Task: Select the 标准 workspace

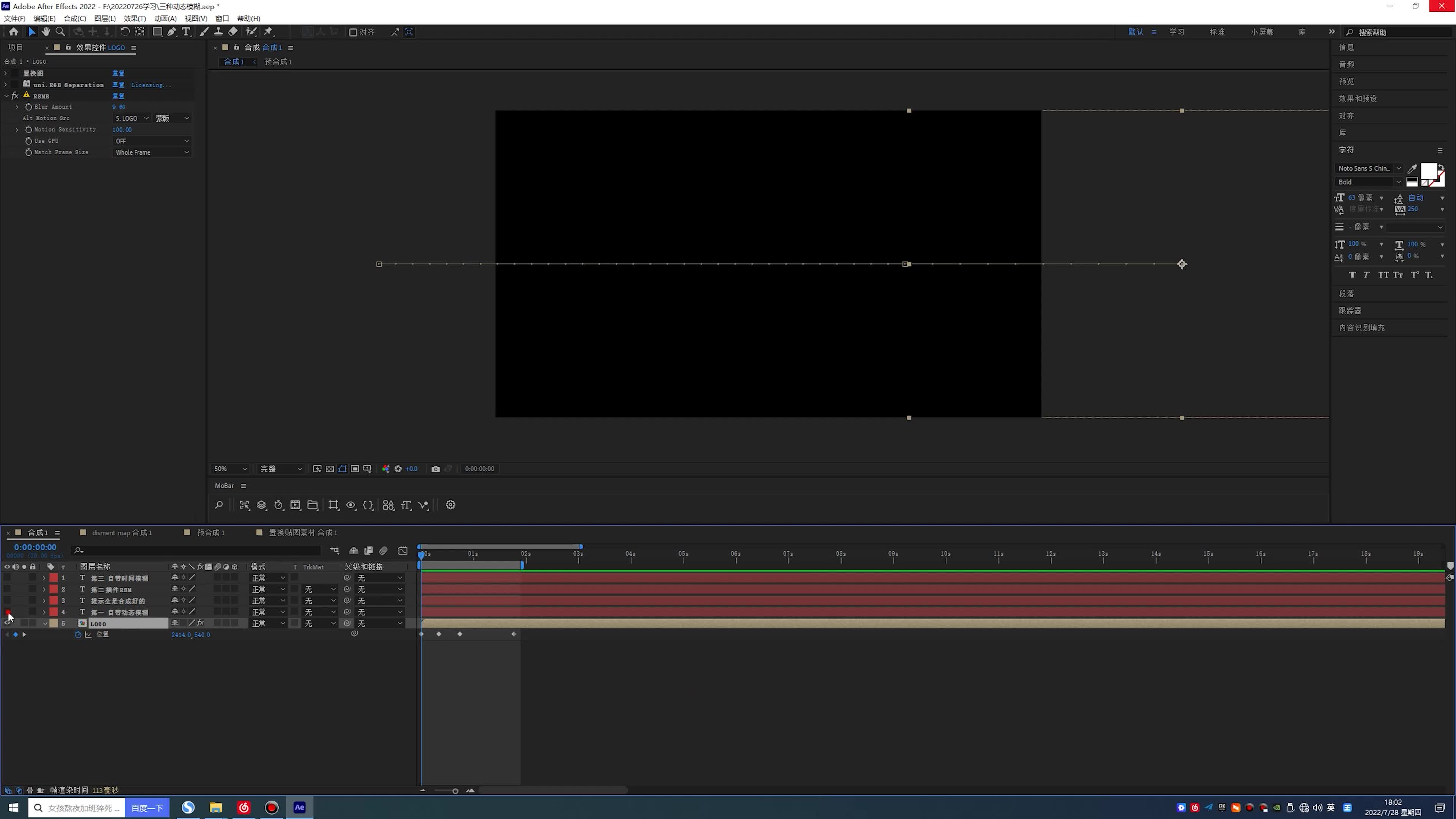Action: (x=1217, y=32)
